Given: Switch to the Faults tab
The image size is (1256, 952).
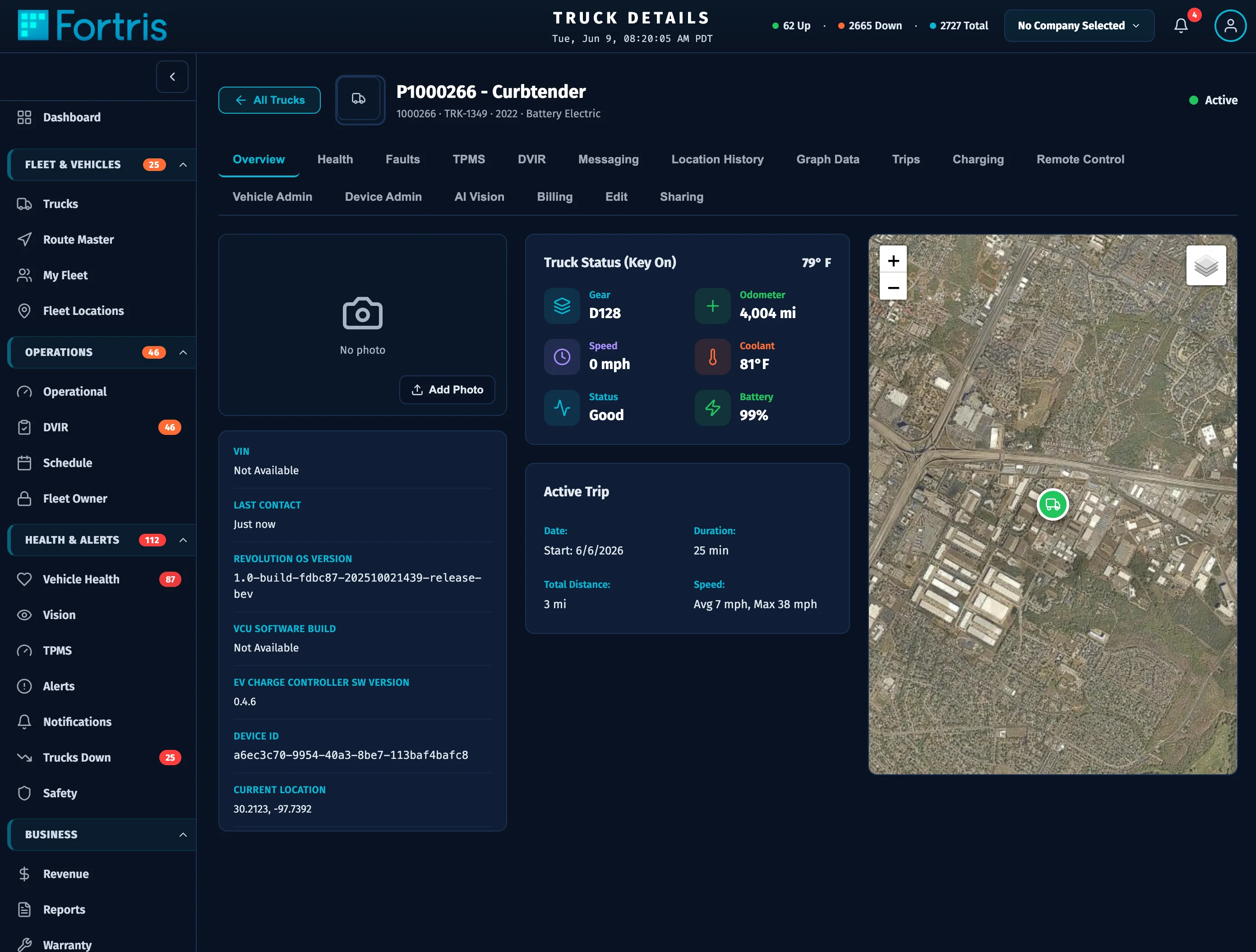Looking at the screenshot, I should coord(402,159).
